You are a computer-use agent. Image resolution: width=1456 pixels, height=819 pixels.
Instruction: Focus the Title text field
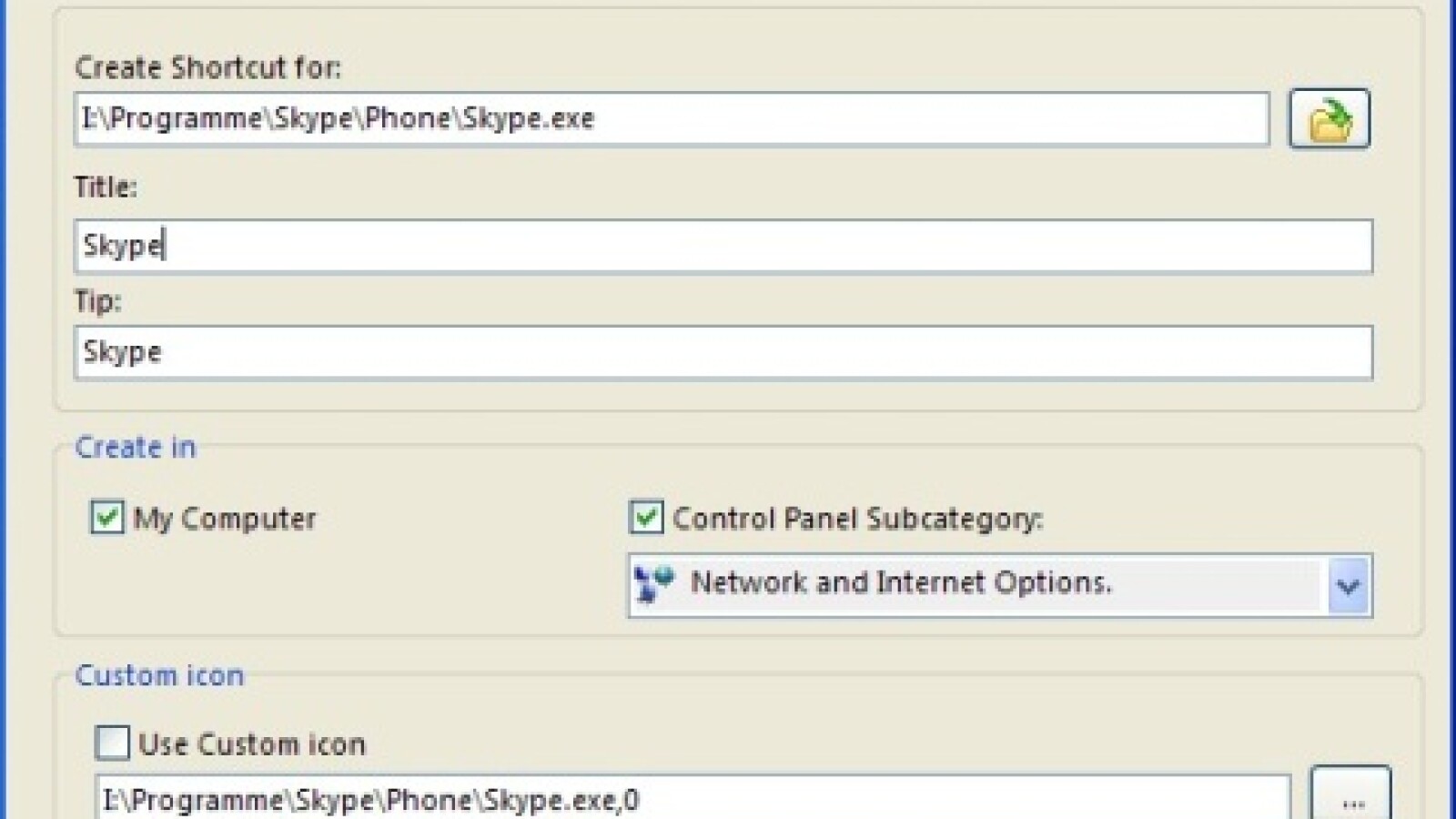723,246
